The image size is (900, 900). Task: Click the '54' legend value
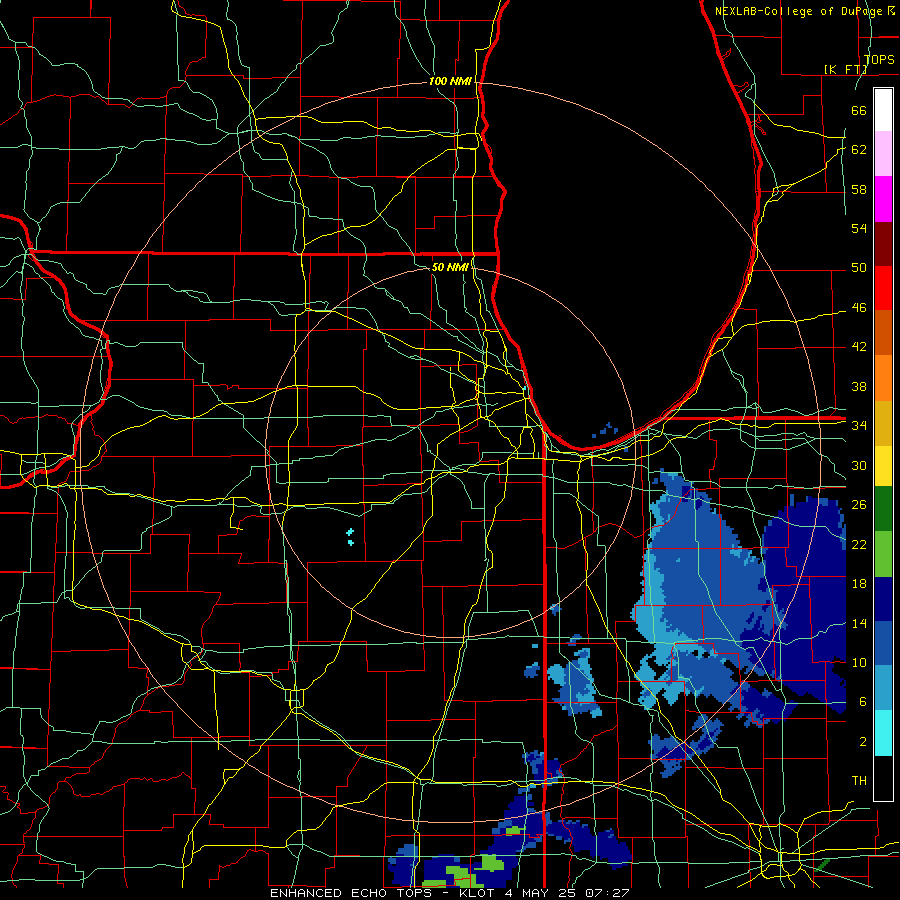859,228
